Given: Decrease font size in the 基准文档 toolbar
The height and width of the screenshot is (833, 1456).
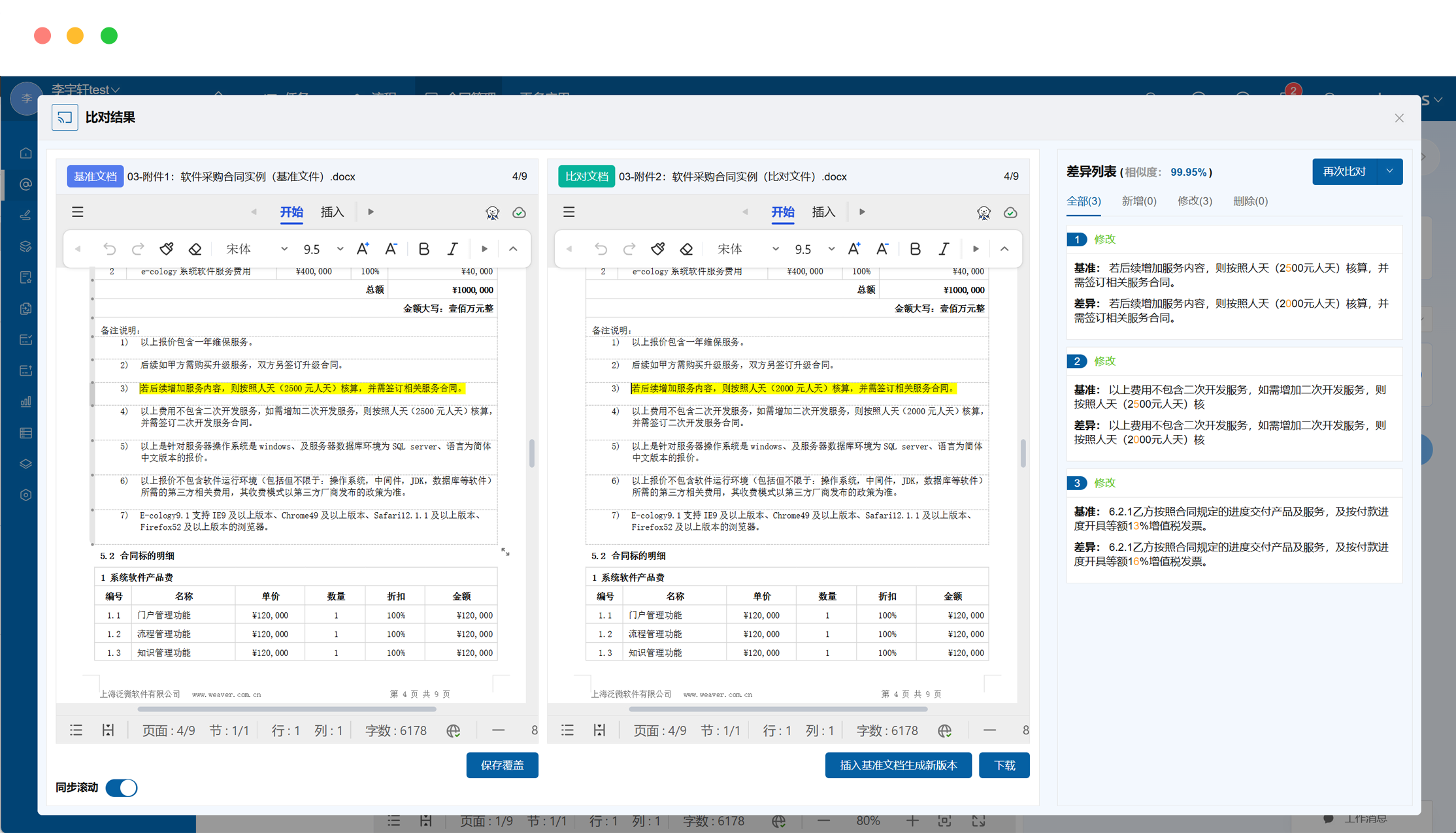Looking at the screenshot, I should pyautogui.click(x=391, y=249).
